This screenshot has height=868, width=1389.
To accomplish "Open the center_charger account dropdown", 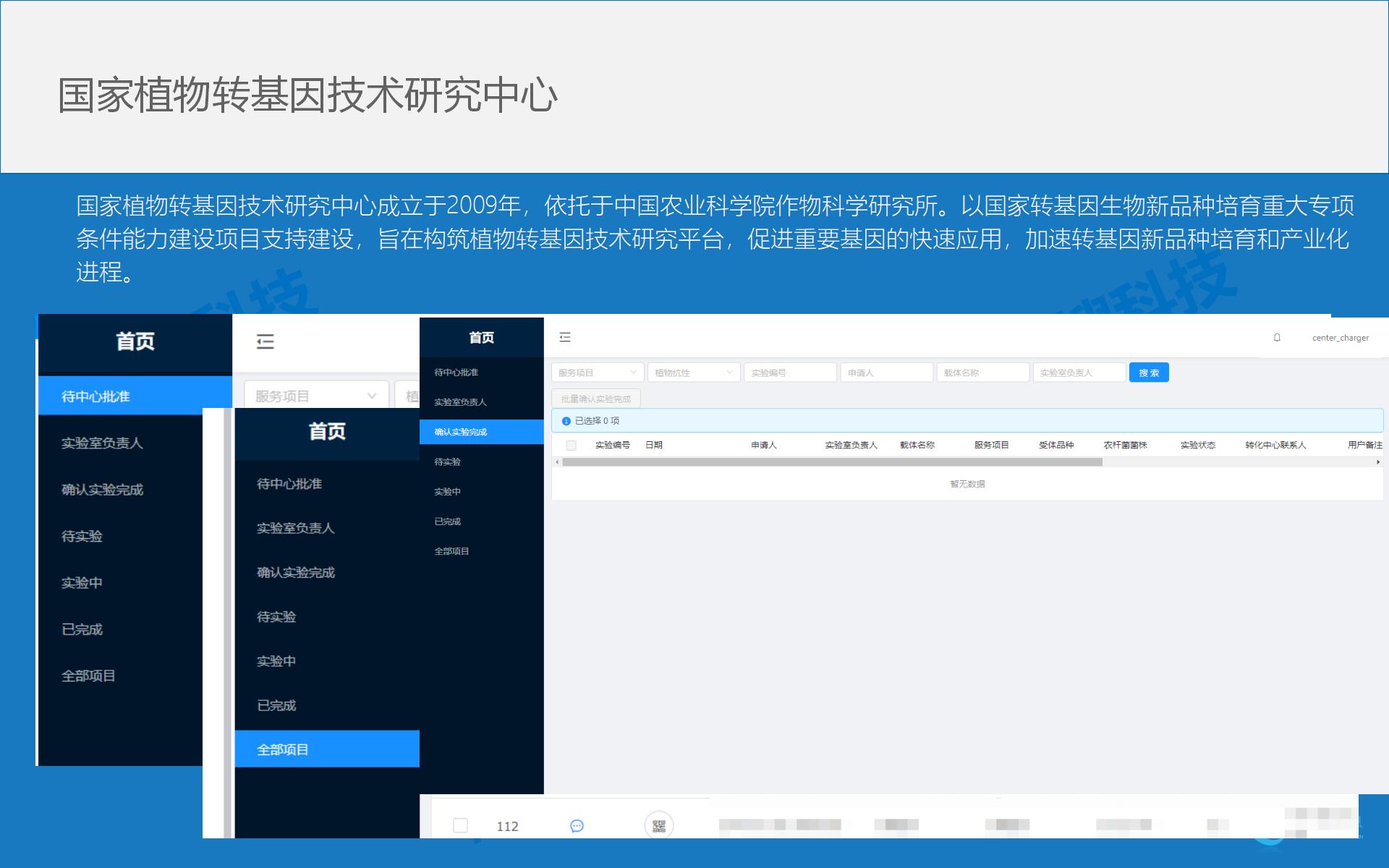I will tap(1340, 337).
